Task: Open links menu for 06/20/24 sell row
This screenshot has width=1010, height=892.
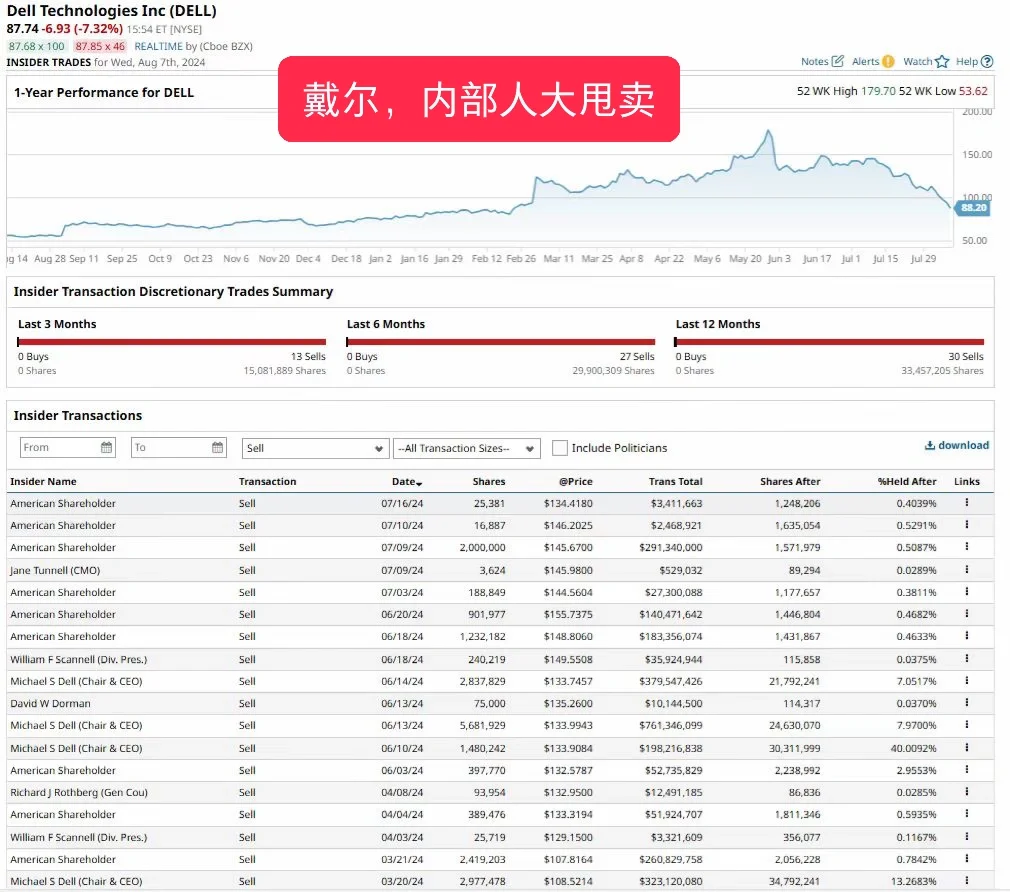Action: (x=967, y=614)
